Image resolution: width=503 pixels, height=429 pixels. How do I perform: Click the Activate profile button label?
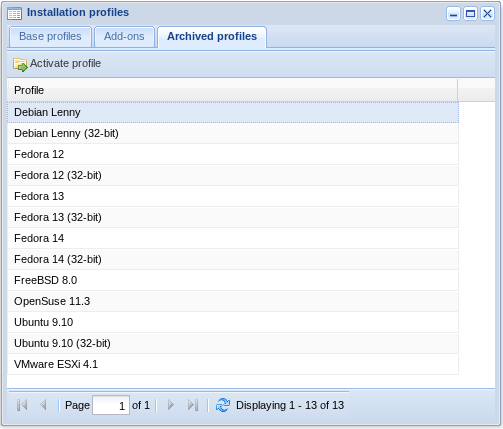[65, 63]
